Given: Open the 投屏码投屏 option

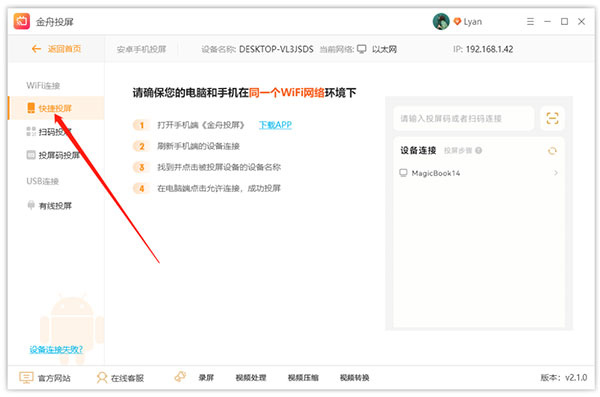Looking at the screenshot, I should (53, 155).
